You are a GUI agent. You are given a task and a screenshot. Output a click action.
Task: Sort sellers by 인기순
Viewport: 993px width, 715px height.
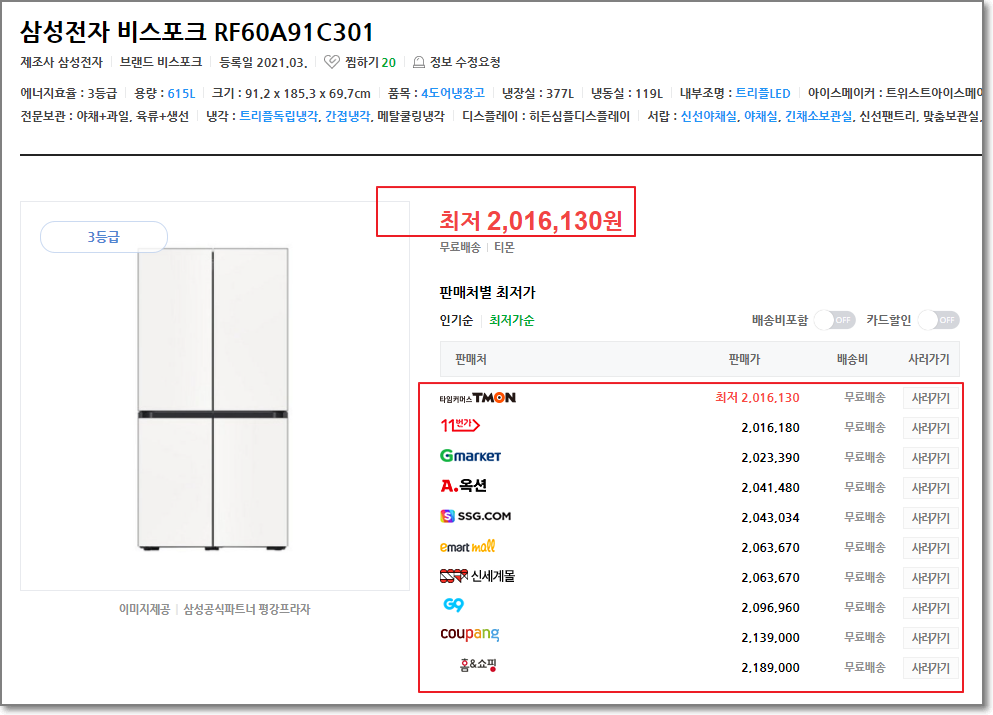pyautogui.click(x=456, y=320)
